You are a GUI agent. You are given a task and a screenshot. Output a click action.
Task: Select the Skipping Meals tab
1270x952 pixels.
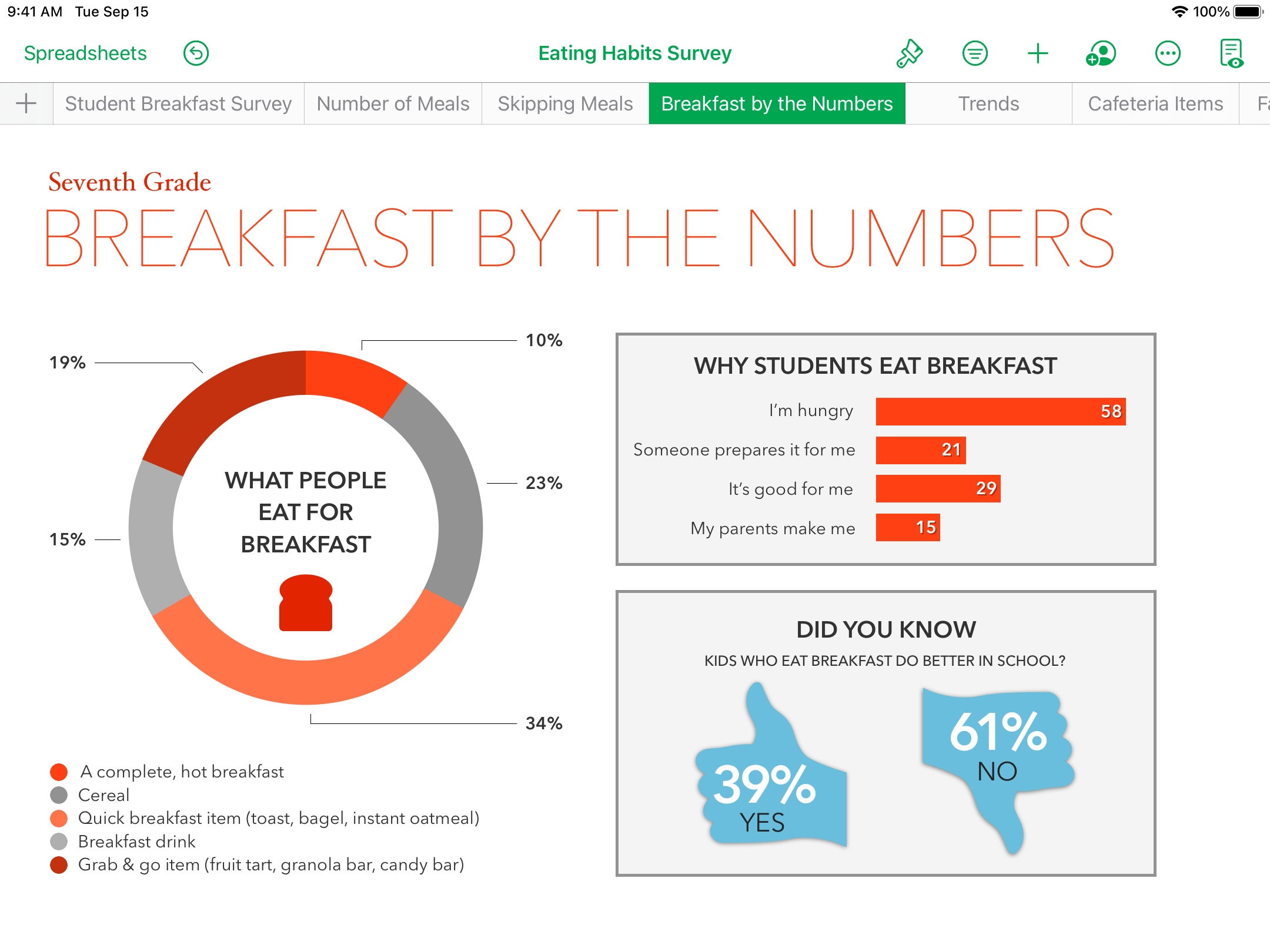tap(565, 103)
